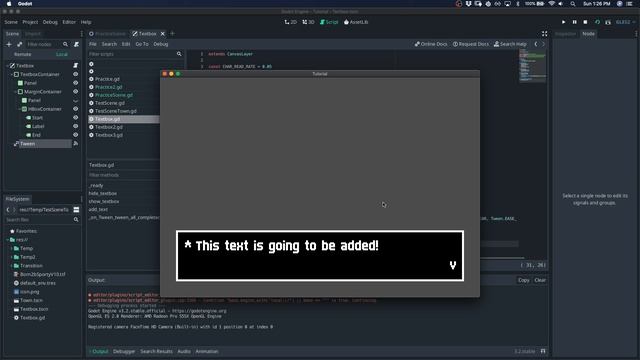Screen dimensions: 640x360
Task: Click the play current scene icon
Action: [x=597, y=22]
